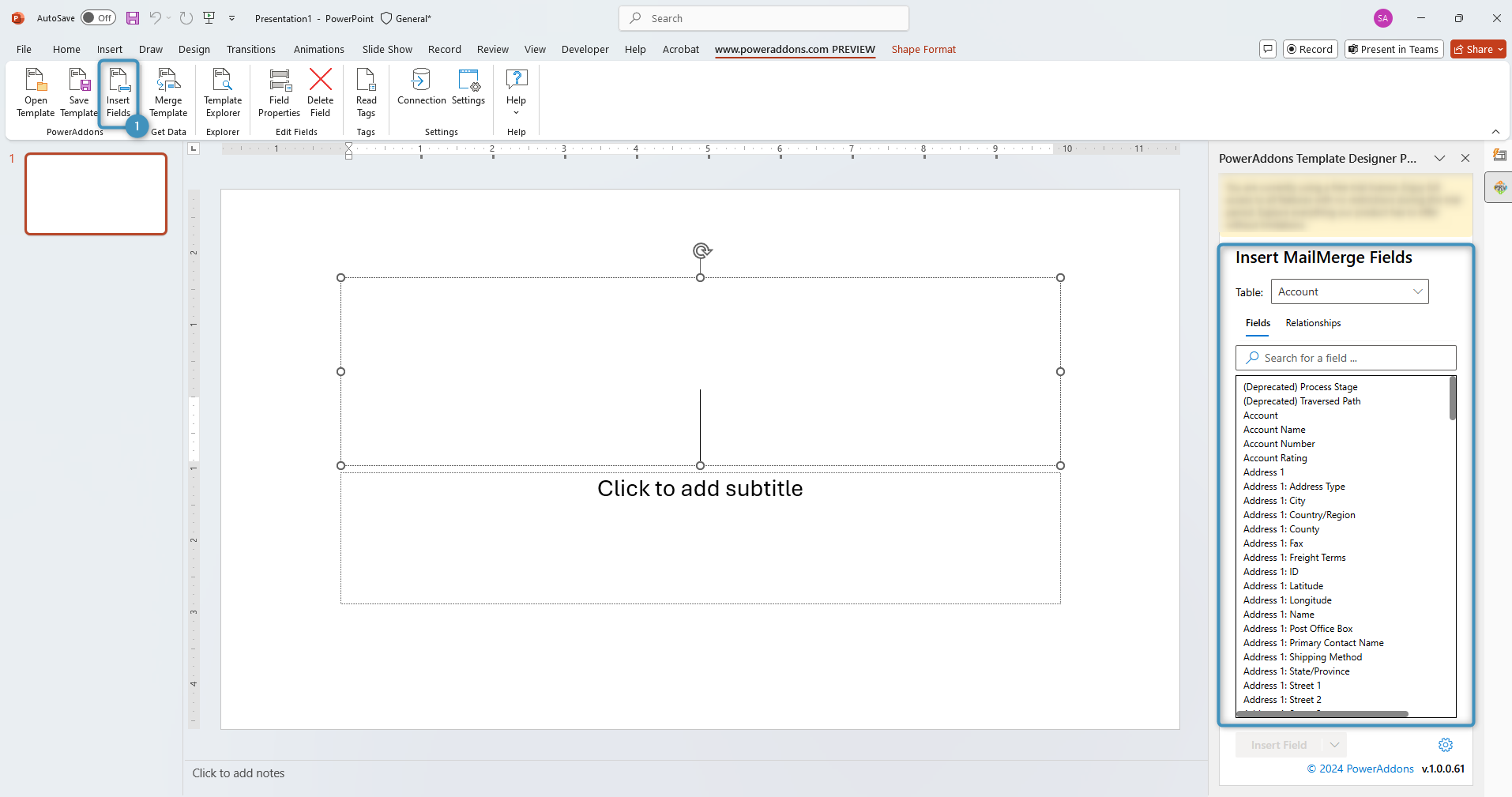The width and height of the screenshot is (1512, 797).
Task: Select Address 1: Latitude field
Action: (1283, 586)
